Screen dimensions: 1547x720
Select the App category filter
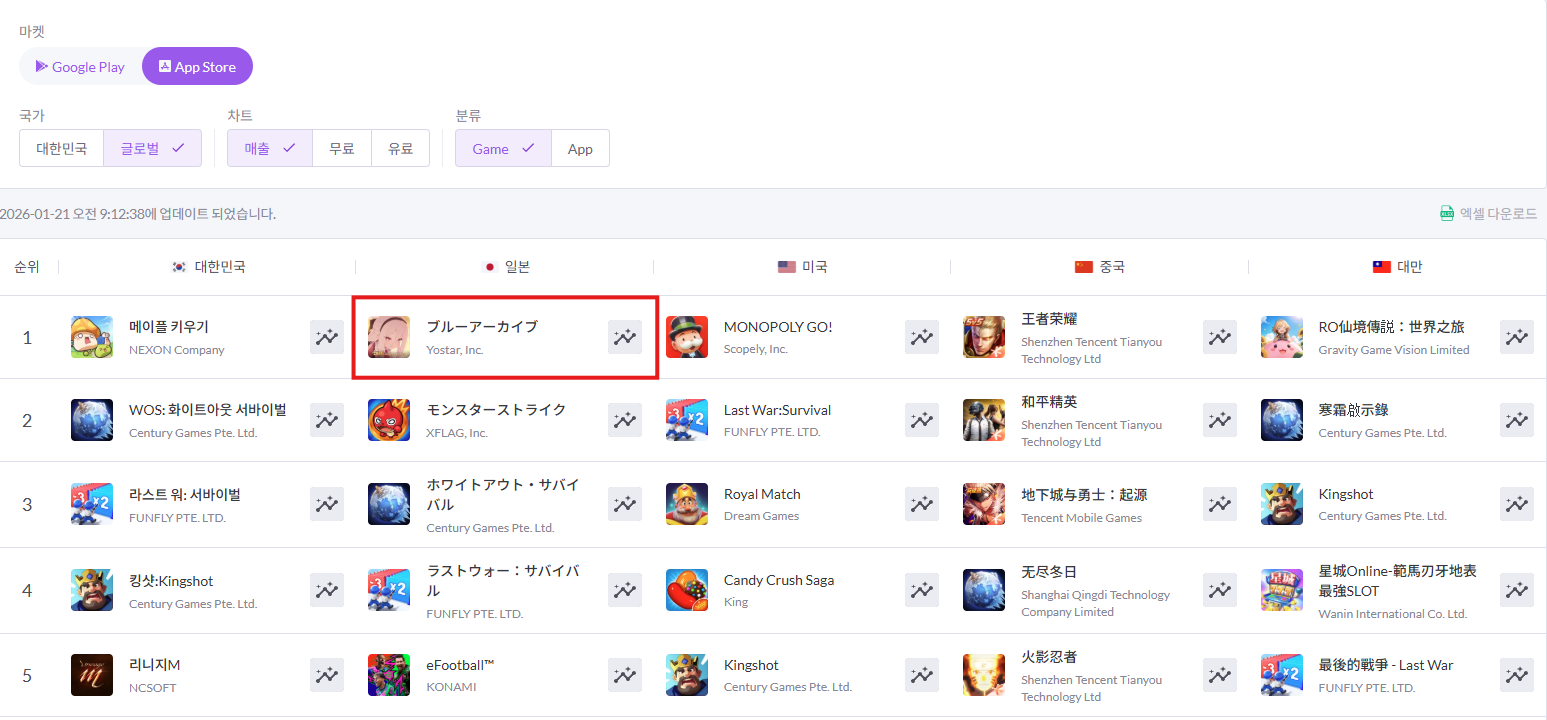click(580, 149)
